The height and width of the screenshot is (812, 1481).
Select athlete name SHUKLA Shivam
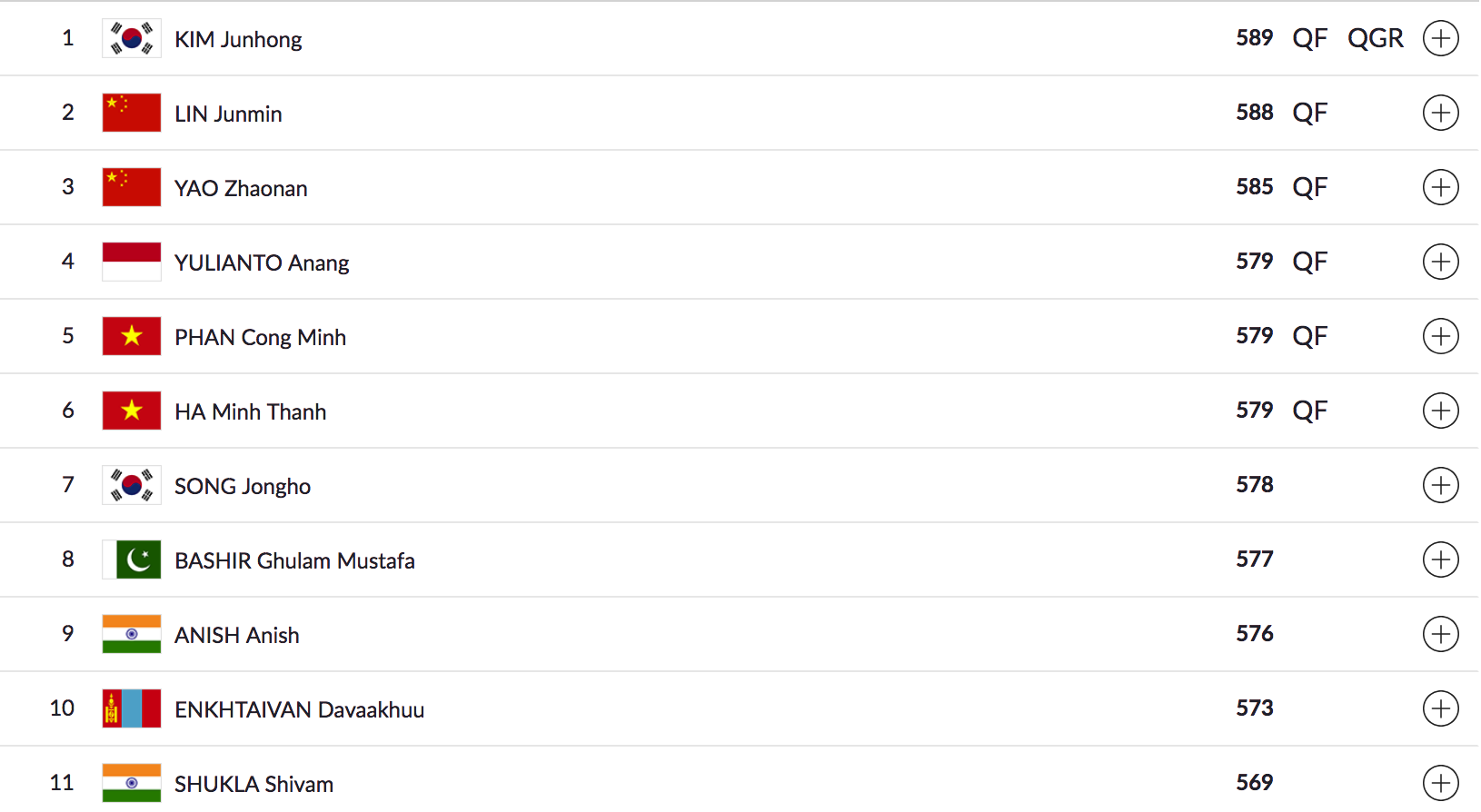(253, 784)
